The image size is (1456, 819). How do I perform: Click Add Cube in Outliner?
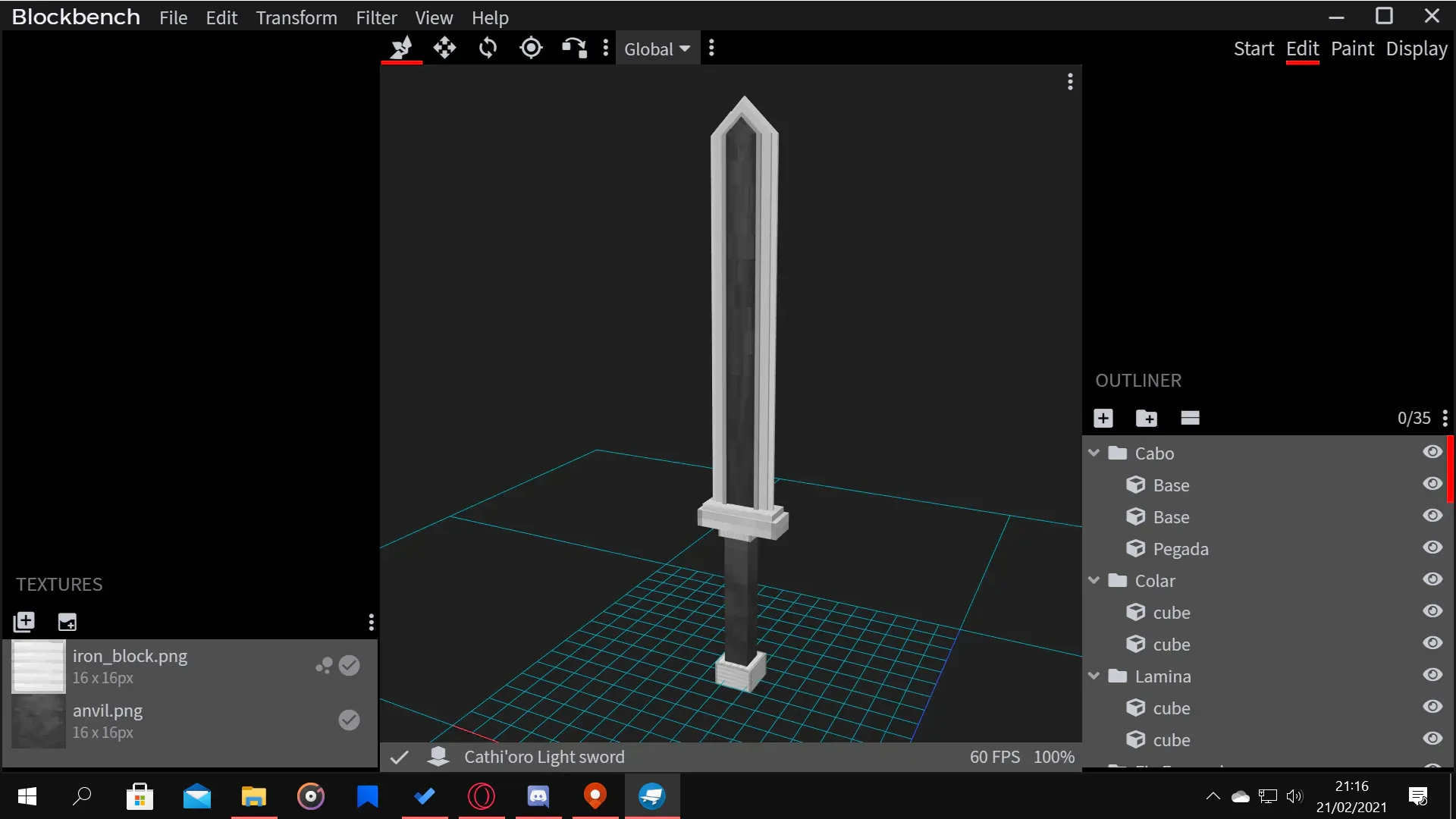point(1103,418)
